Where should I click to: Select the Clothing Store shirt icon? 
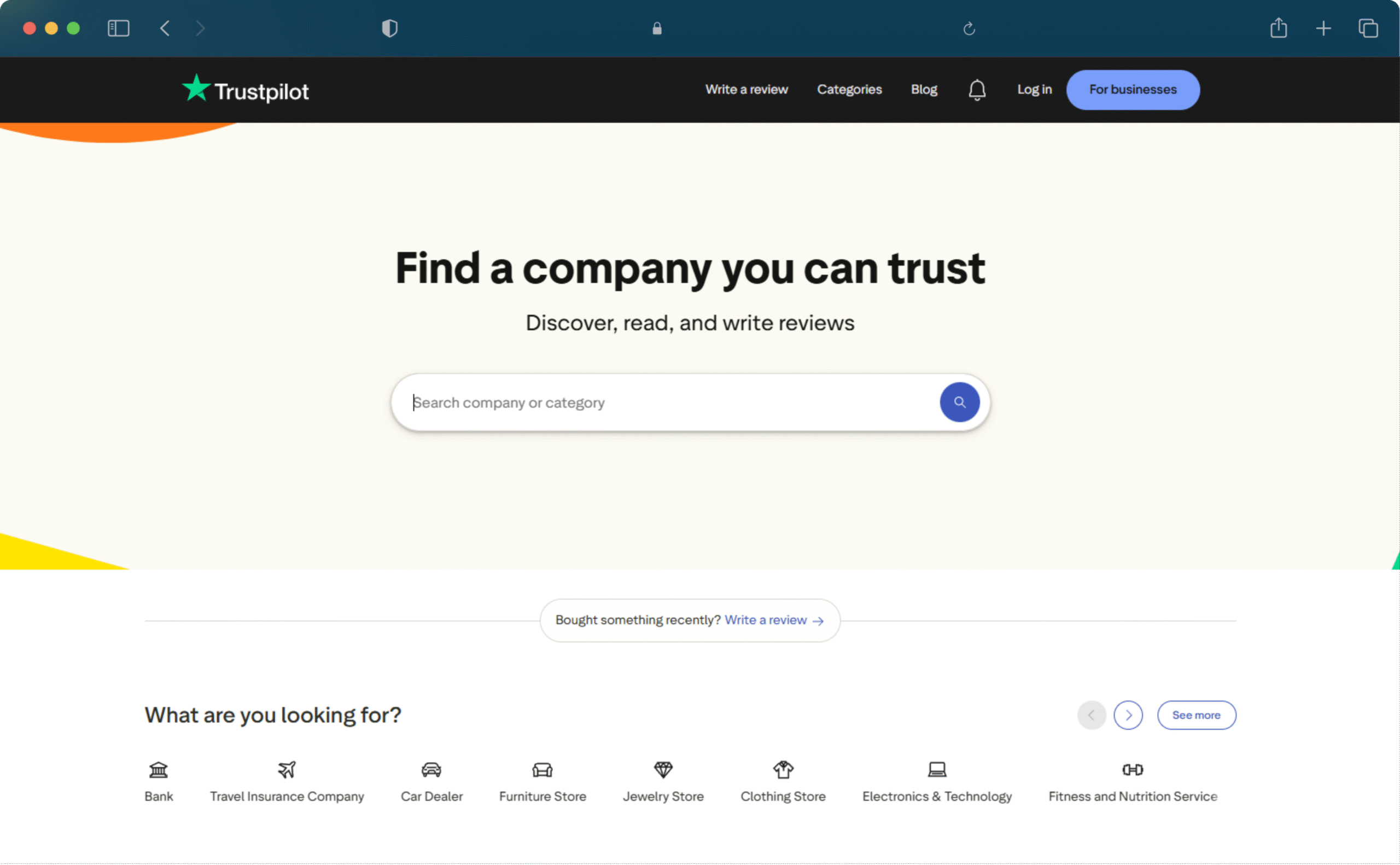coord(783,770)
